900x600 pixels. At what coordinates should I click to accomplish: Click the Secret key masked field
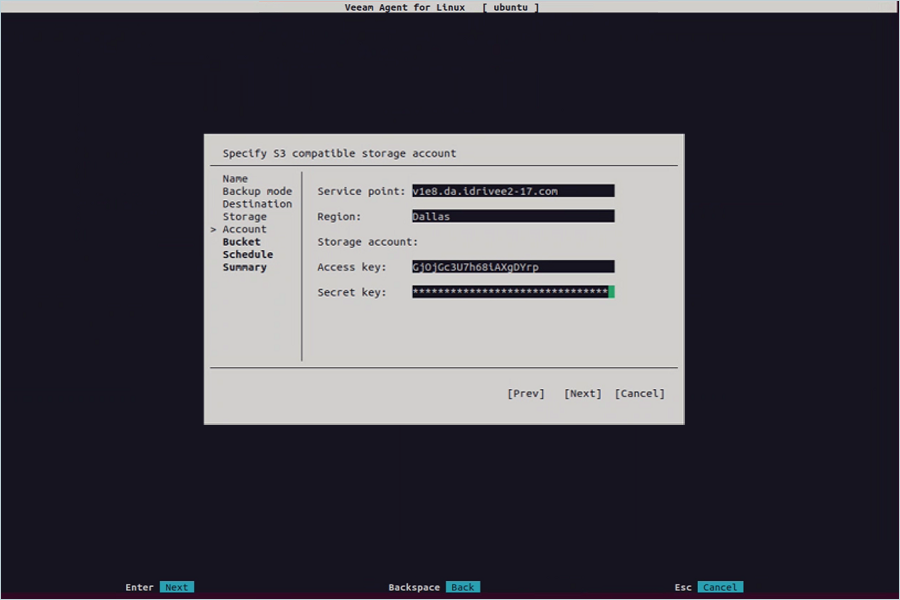click(x=513, y=292)
